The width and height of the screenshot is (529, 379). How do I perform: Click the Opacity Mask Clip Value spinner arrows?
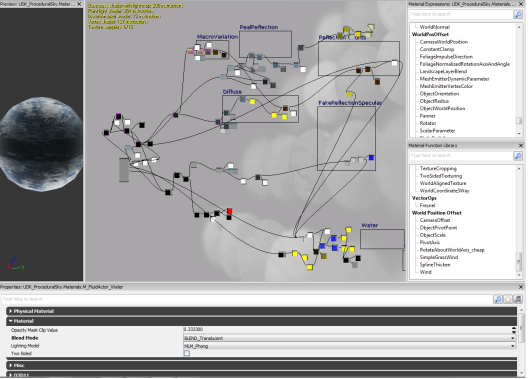(514, 330)
